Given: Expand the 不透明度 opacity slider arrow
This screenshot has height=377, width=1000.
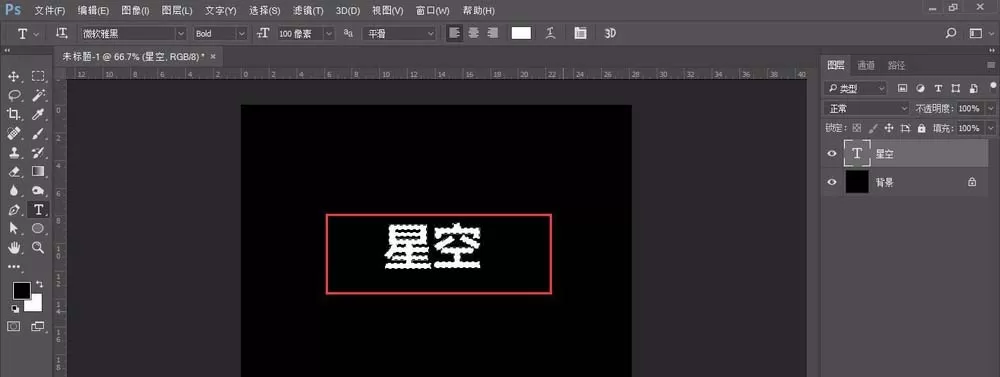Looking at the screenshot, I should (990, 108).
